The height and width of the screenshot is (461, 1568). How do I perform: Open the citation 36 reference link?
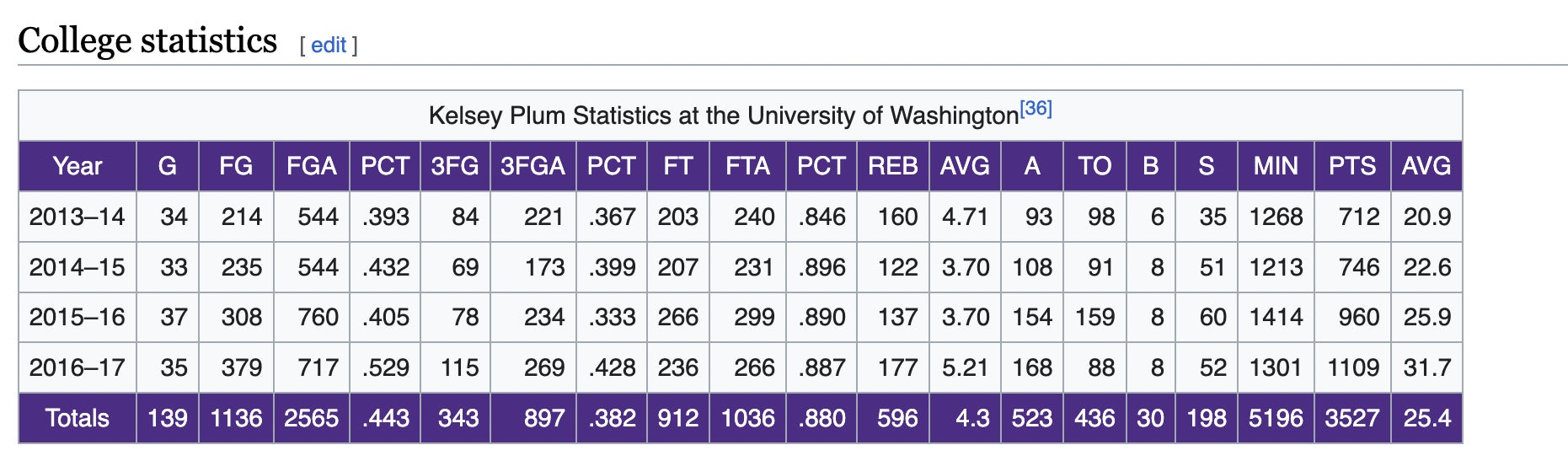(x=1036, y=109)
